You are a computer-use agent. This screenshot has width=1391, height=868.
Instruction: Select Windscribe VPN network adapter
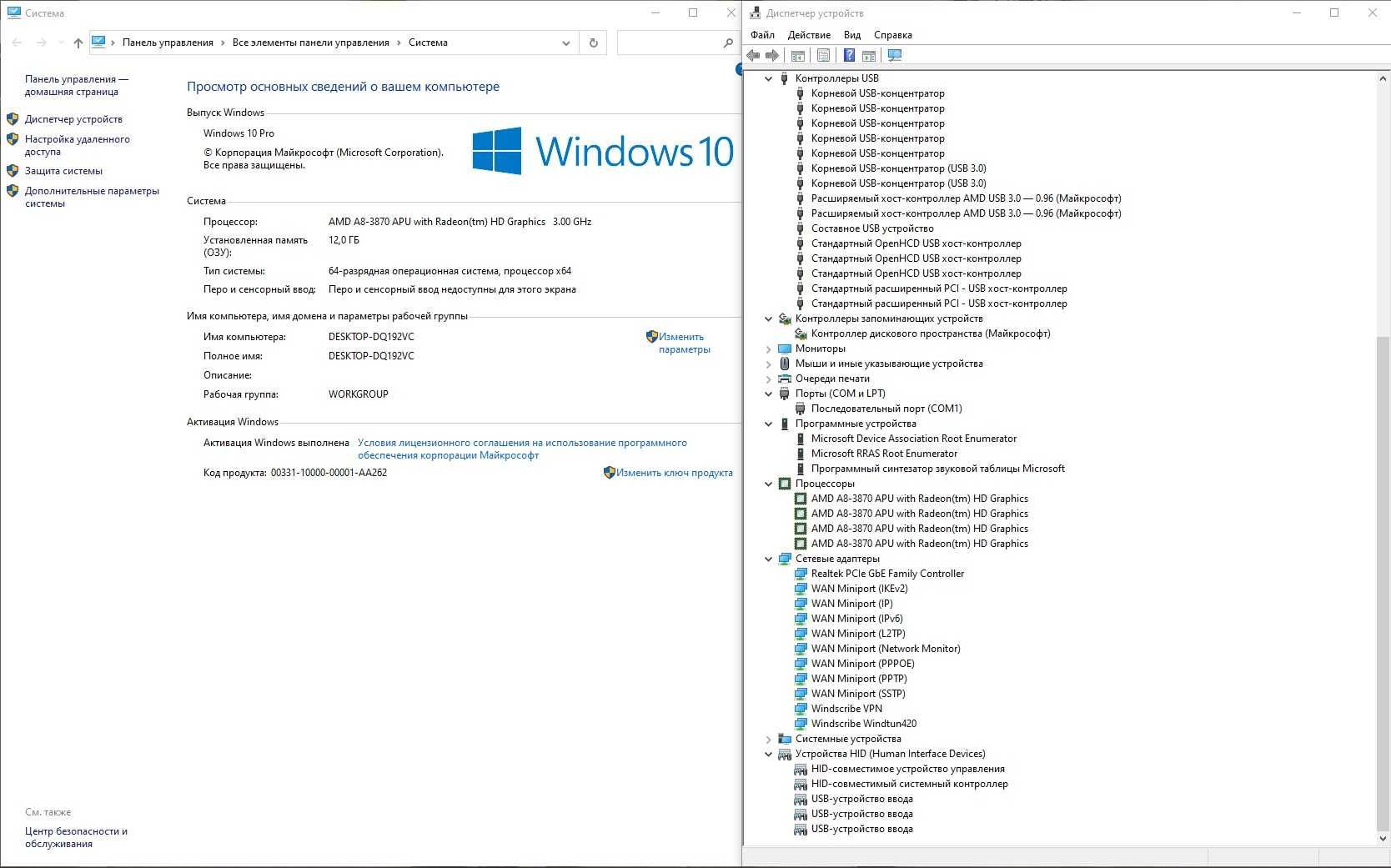click(x=846, y=709)
